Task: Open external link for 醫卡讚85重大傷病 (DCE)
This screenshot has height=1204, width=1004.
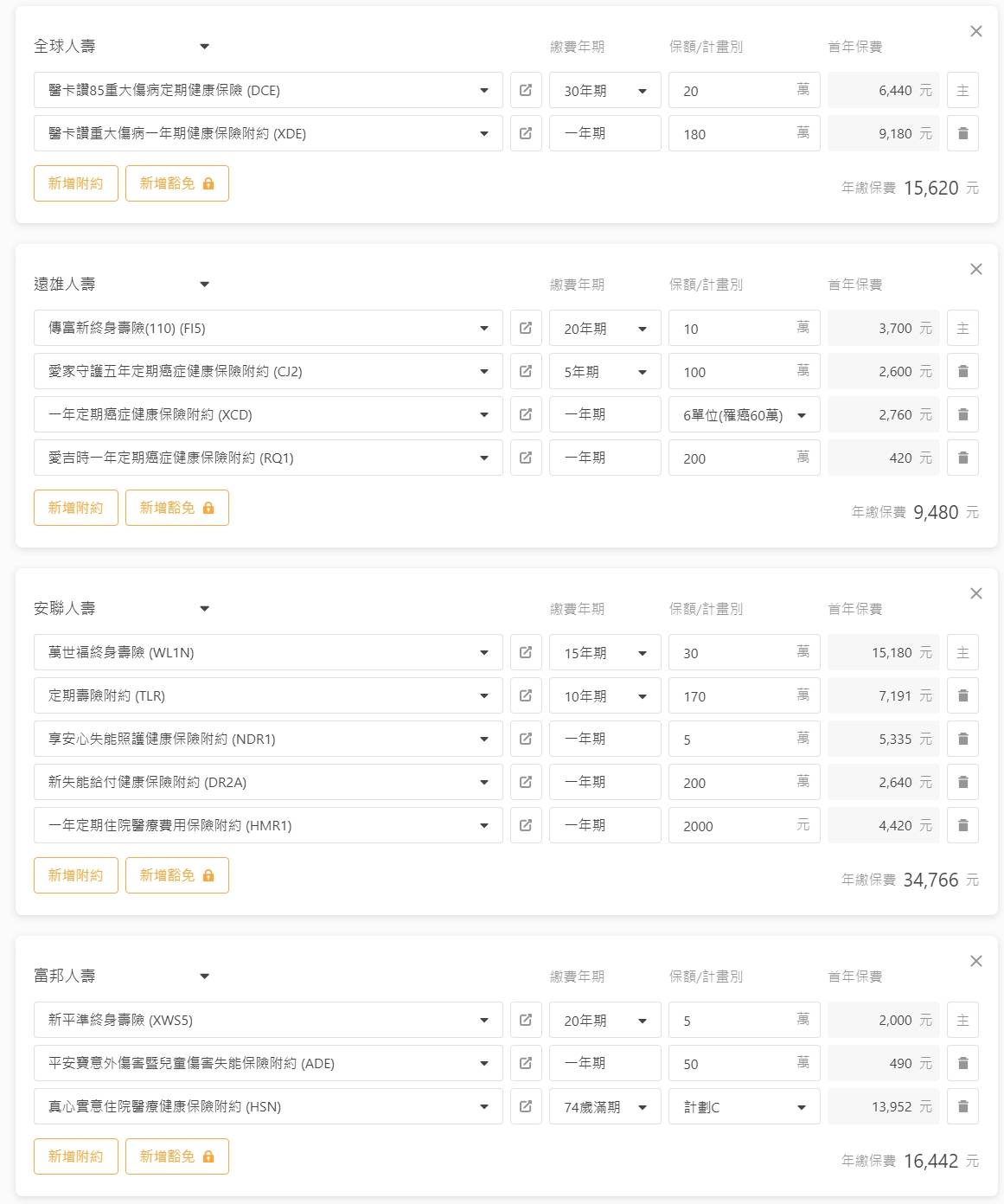Action: point(526,90)
